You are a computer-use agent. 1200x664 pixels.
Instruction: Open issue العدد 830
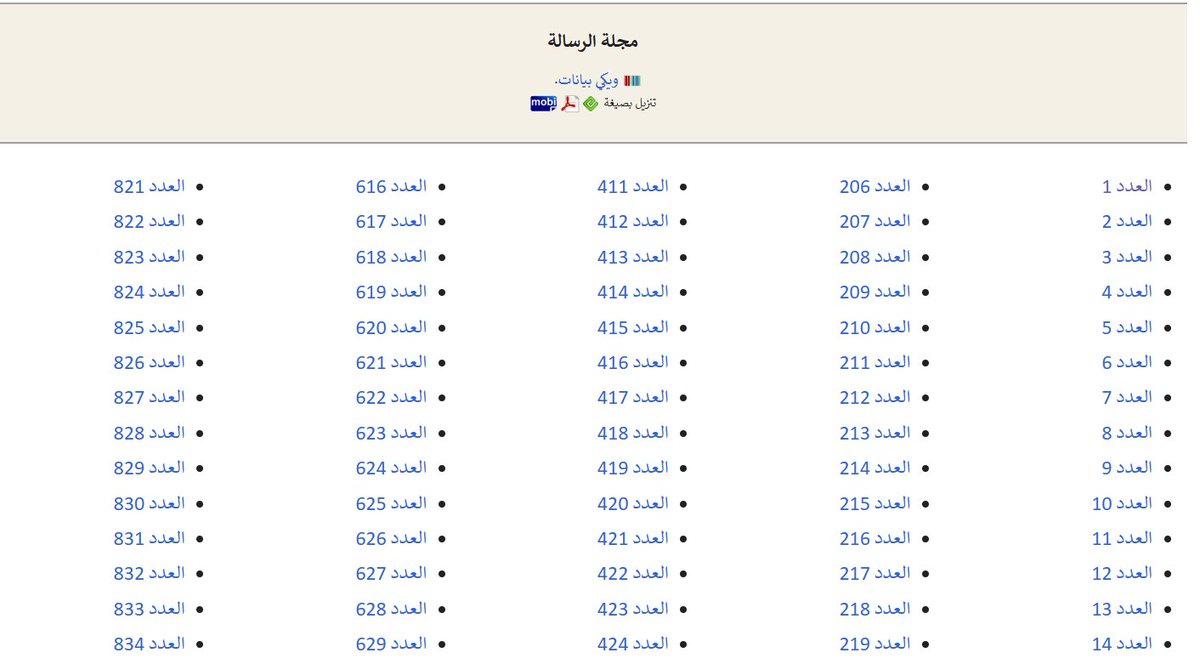pos(149,503)
